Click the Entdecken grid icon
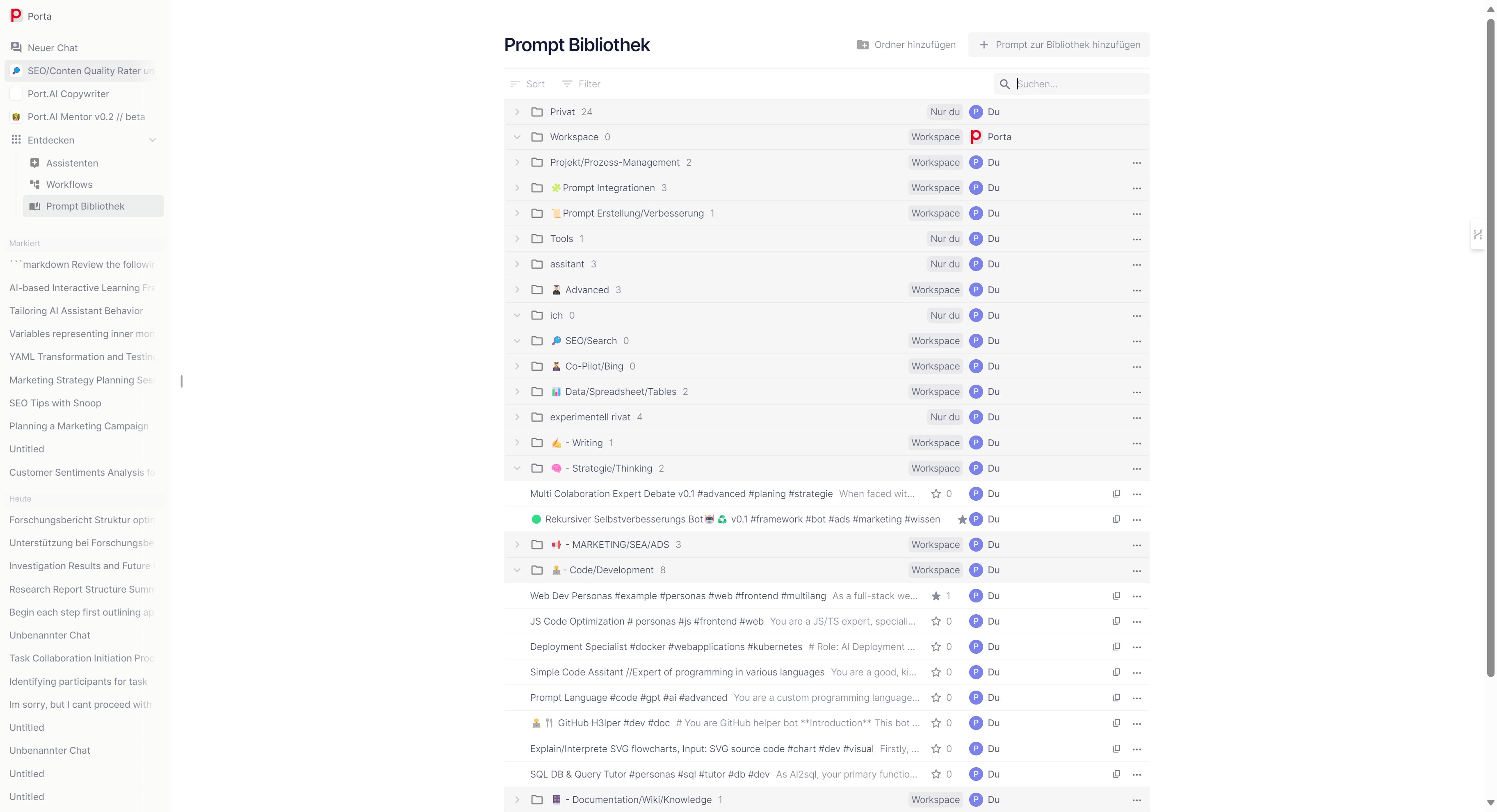 16,139
